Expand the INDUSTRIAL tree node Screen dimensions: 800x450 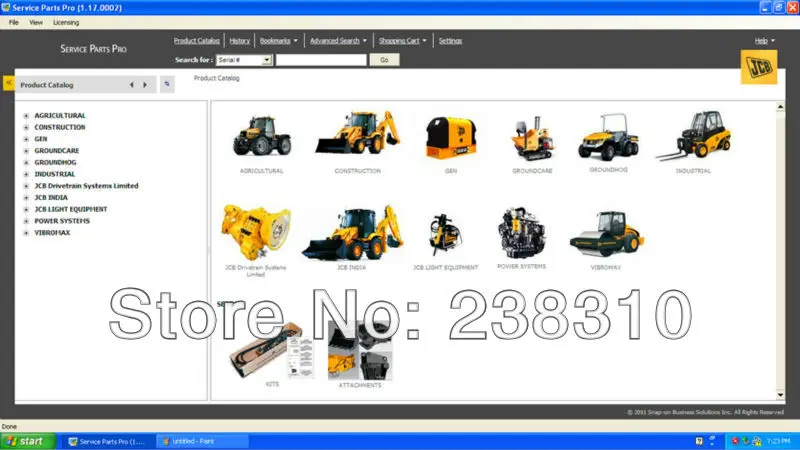[26, 174]
